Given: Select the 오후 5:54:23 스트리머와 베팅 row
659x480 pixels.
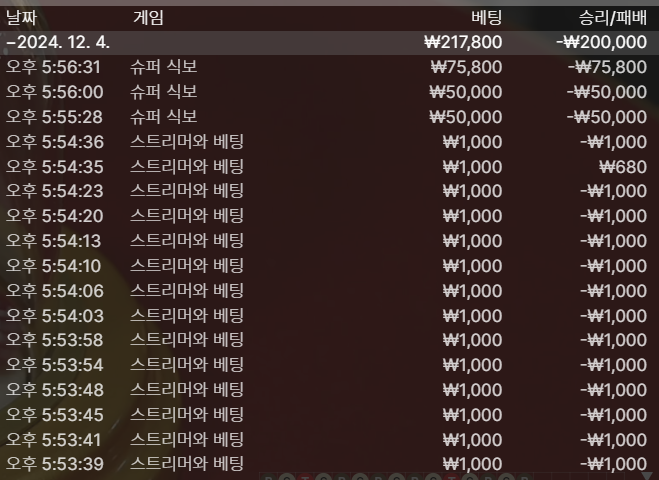Looking at the screenshot, I should click(x=330, y=191).
